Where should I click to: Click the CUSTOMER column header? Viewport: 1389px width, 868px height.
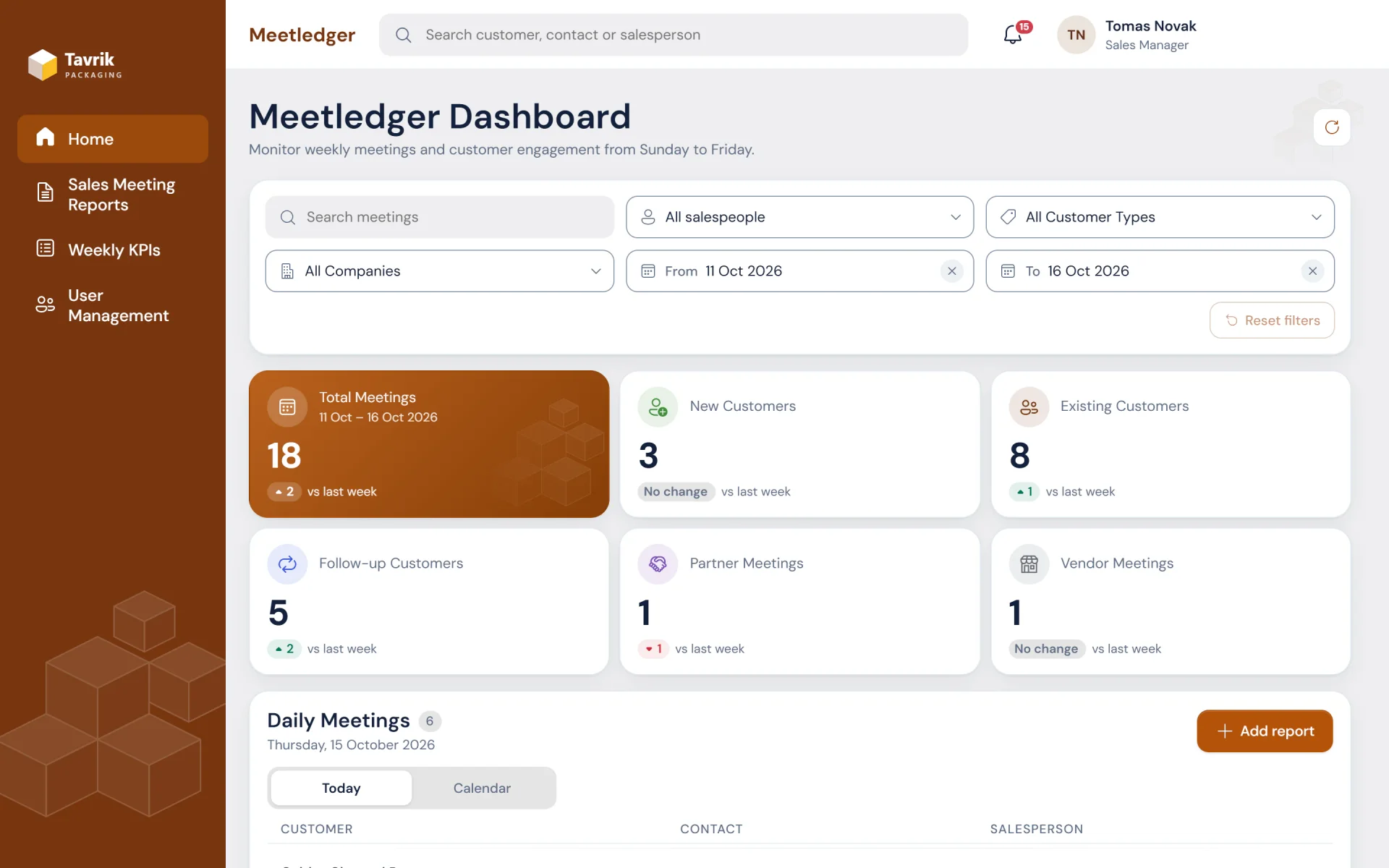(x=317, y=829)
